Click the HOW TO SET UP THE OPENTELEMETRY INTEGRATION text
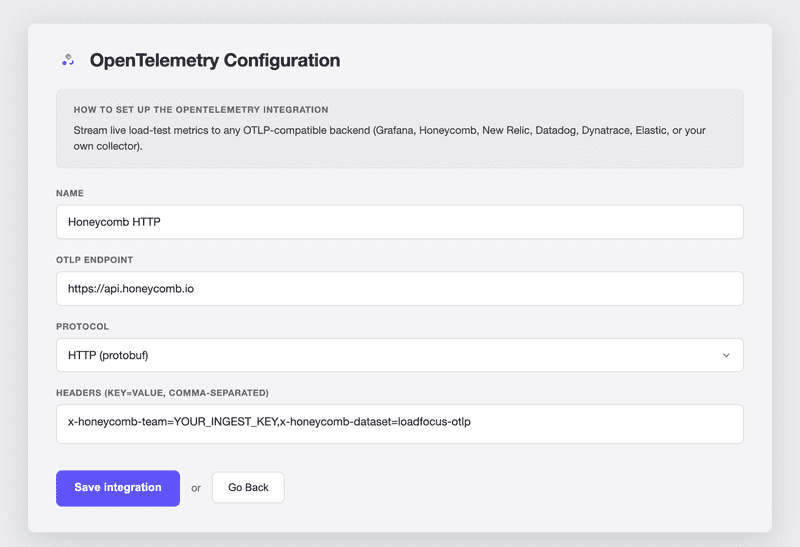 pyautogui.click(x=201, y=110)
